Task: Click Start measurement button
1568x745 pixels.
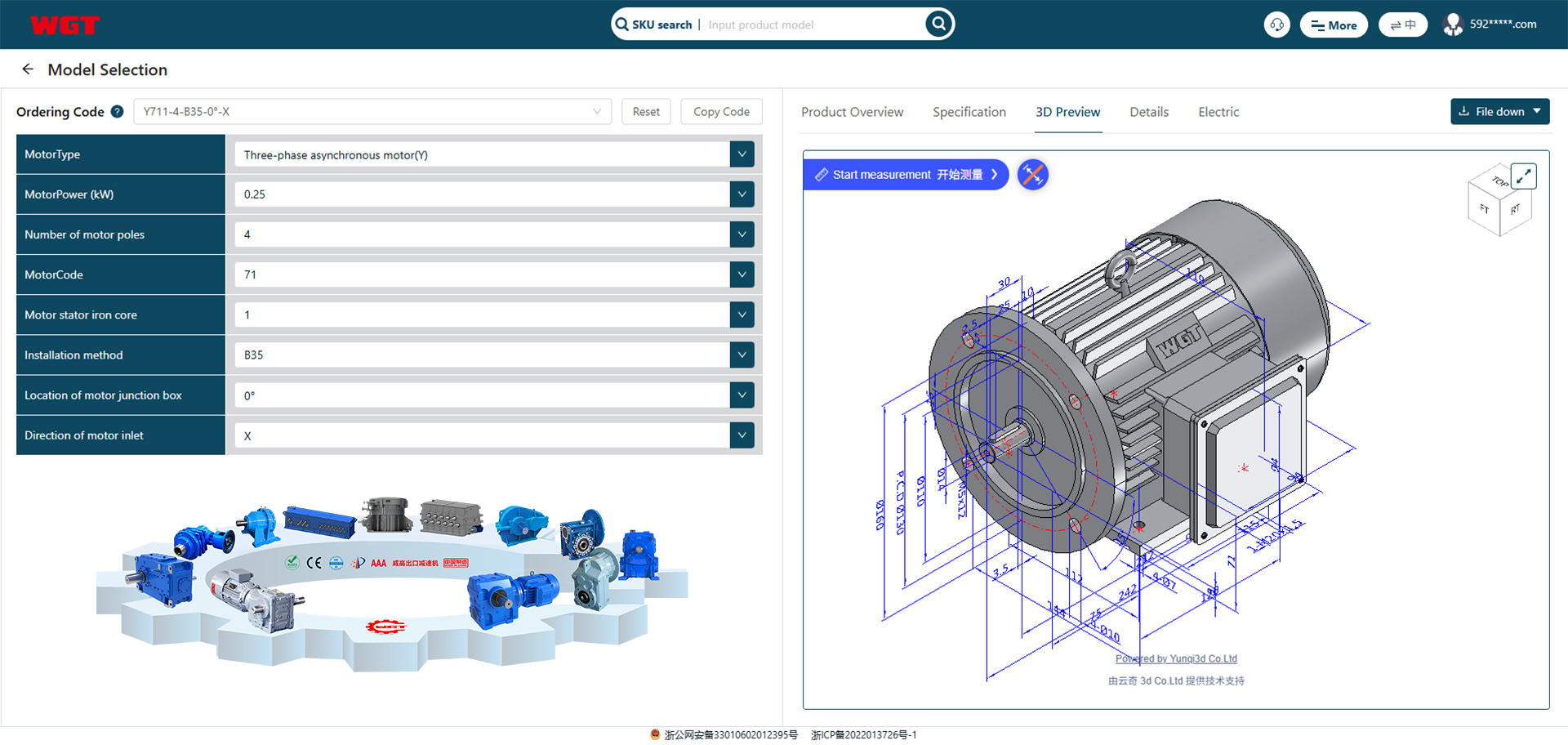Action: click(x=906, y=175)
